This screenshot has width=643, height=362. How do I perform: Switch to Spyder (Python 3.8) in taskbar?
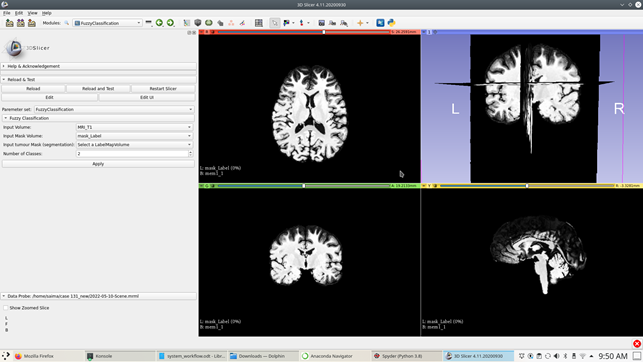coord(407,356)
